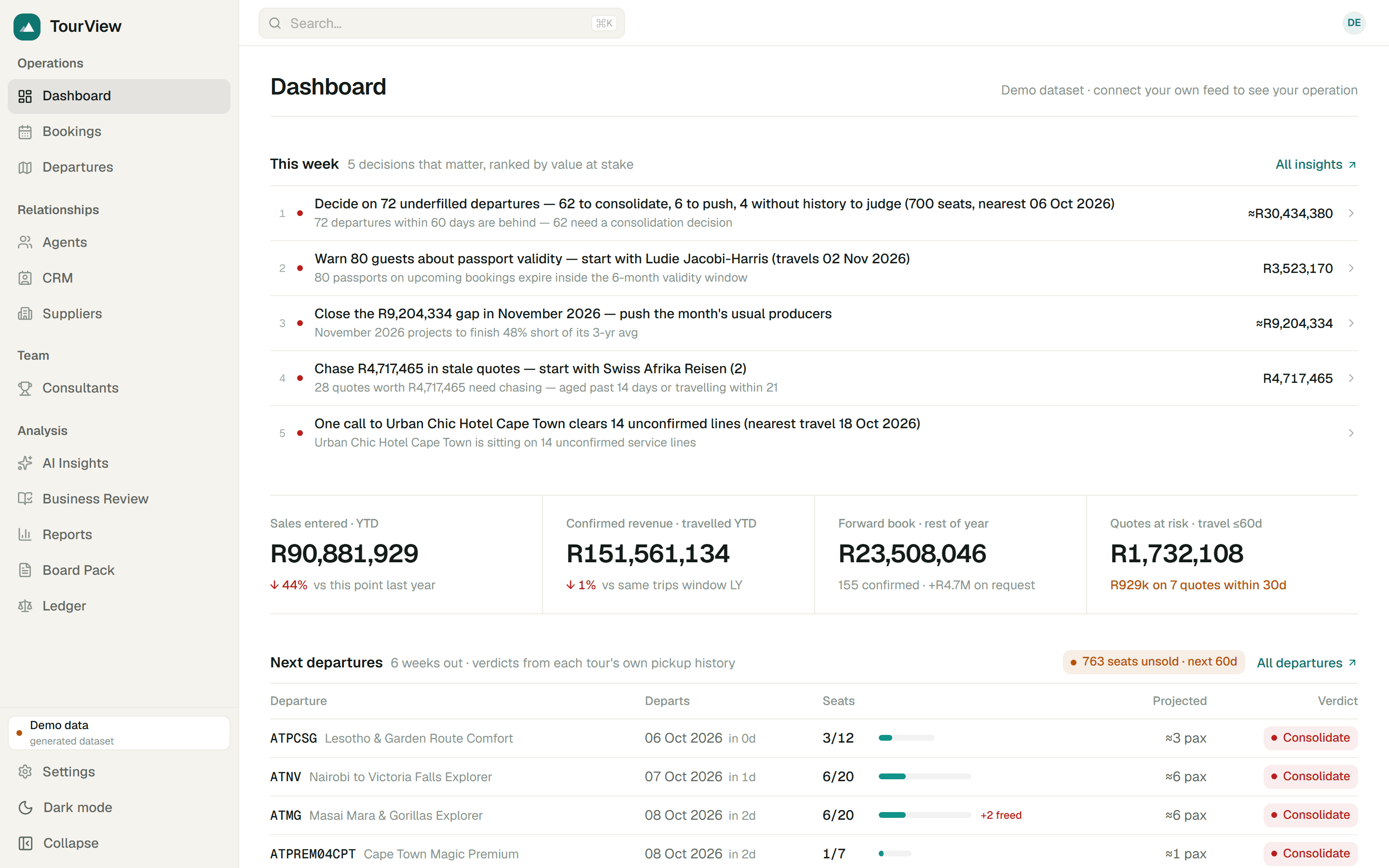Open the Consultants trophy icon
The width and height of the screenshot is (1389, 868).
25,388
